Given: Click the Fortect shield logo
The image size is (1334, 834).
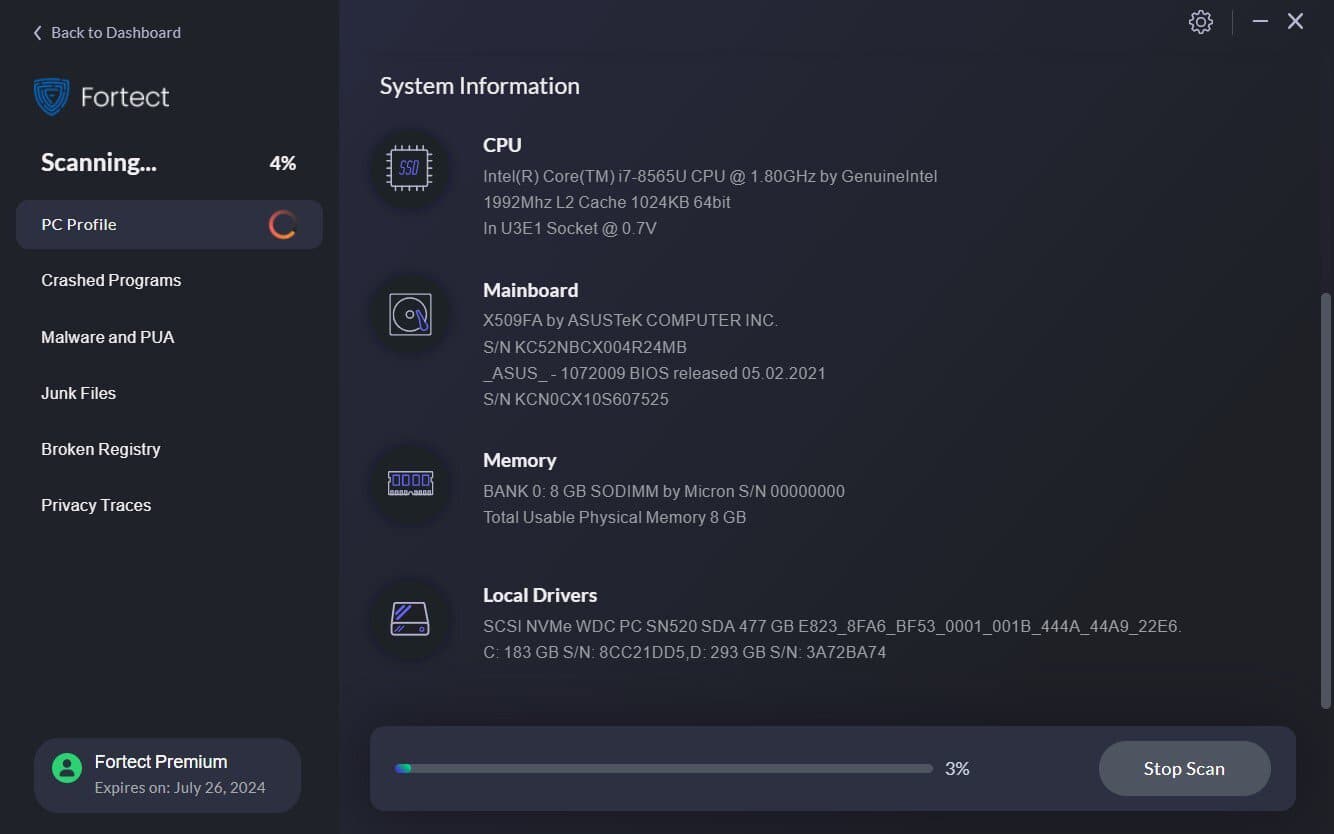Looking at the screenshot, I should coord(51,97).
